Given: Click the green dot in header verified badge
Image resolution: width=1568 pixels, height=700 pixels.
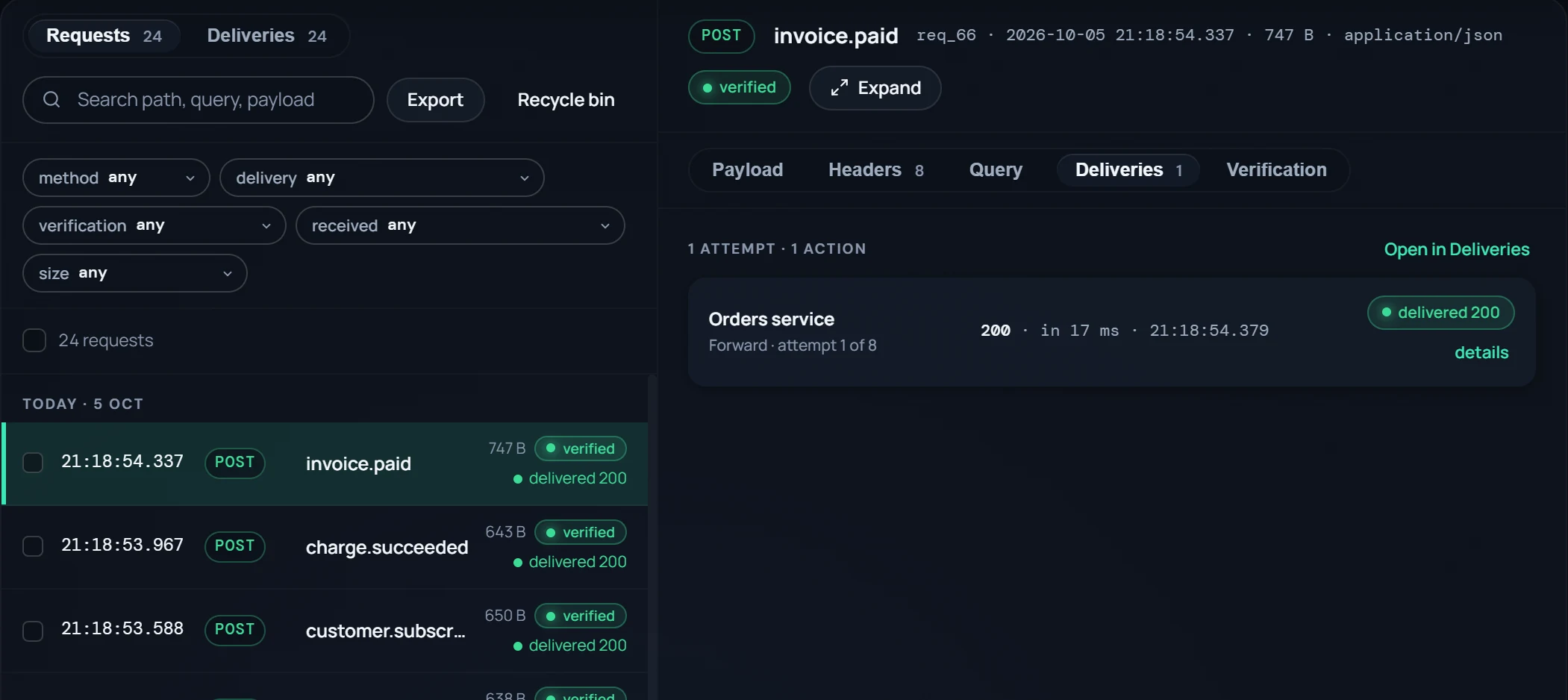Looking at the screenshot, I should pyautogui.click(x=707, y=88).
